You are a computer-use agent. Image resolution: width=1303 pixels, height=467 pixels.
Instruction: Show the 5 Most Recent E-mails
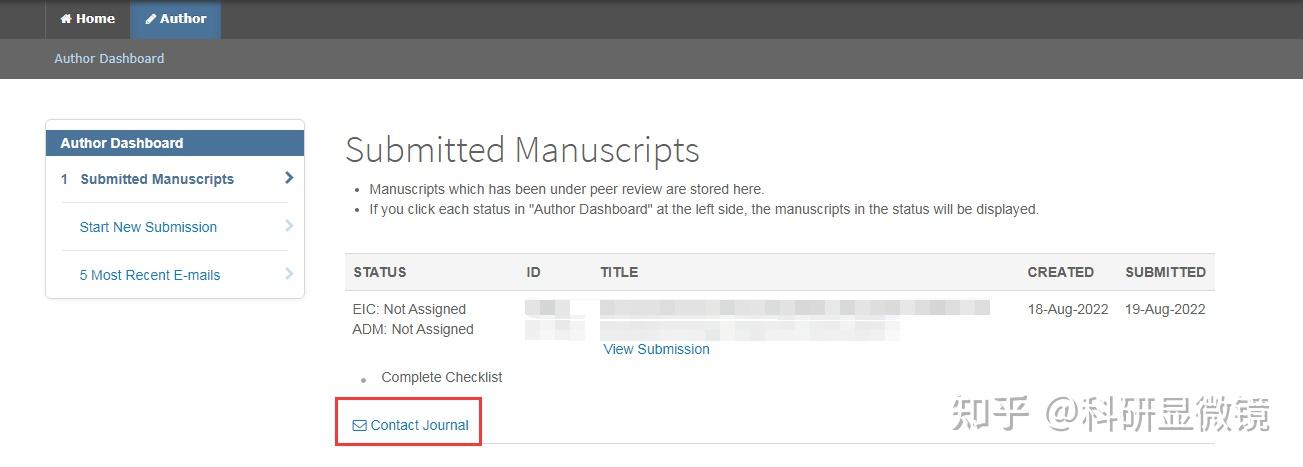(150, 275)
